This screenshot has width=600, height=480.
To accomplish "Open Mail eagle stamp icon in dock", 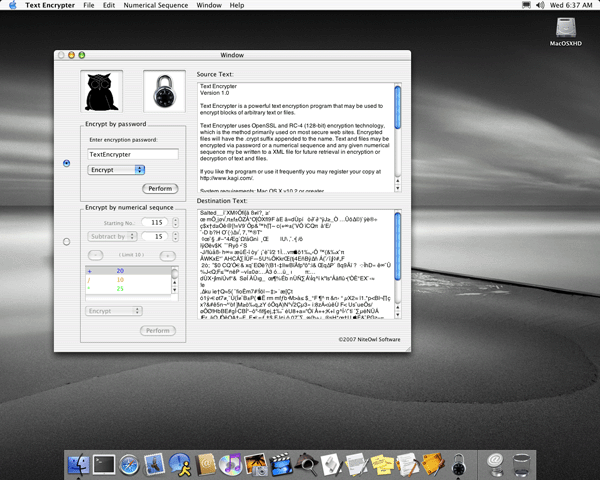I will [x=154, y=464].
